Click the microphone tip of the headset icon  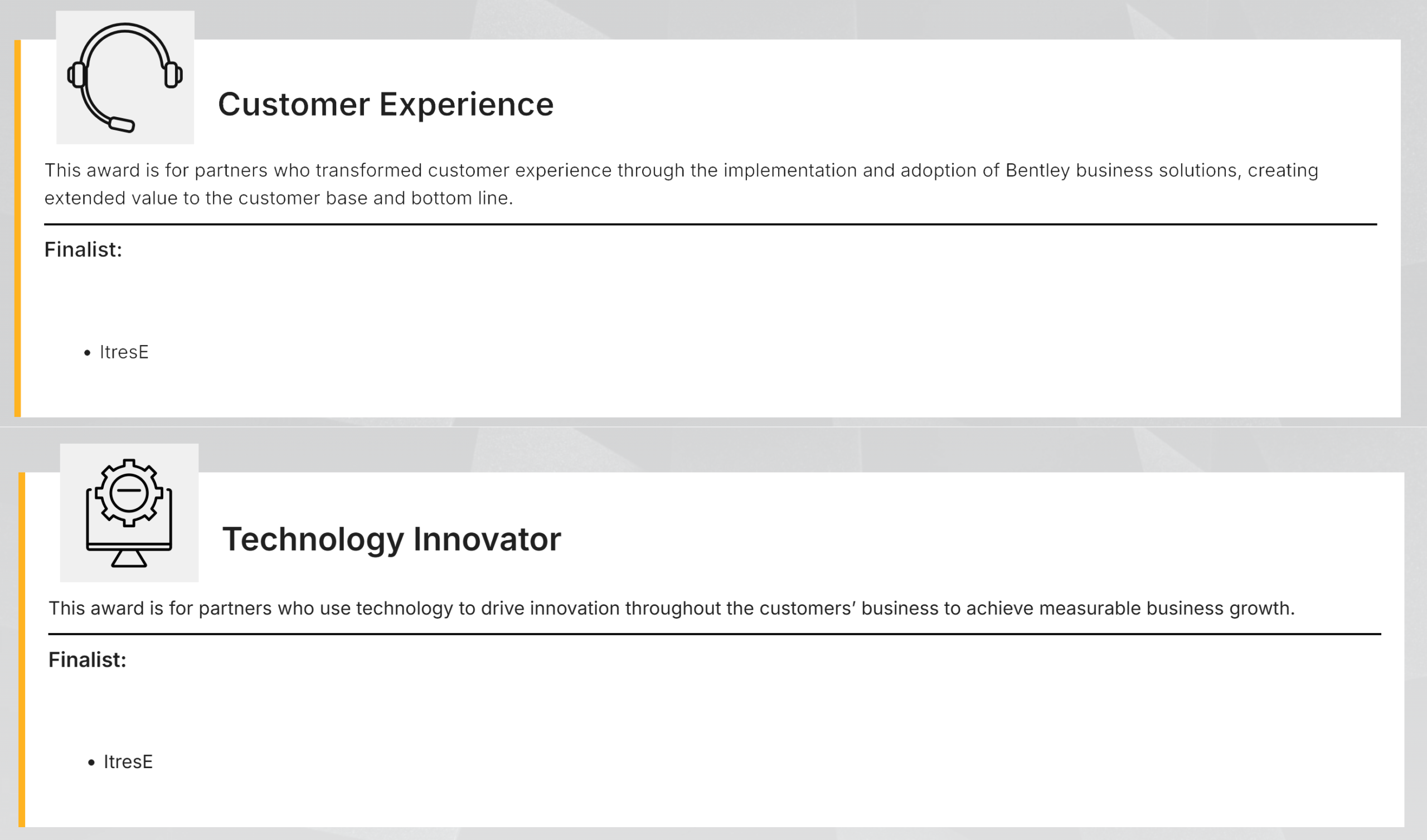[x=122, y=124]
